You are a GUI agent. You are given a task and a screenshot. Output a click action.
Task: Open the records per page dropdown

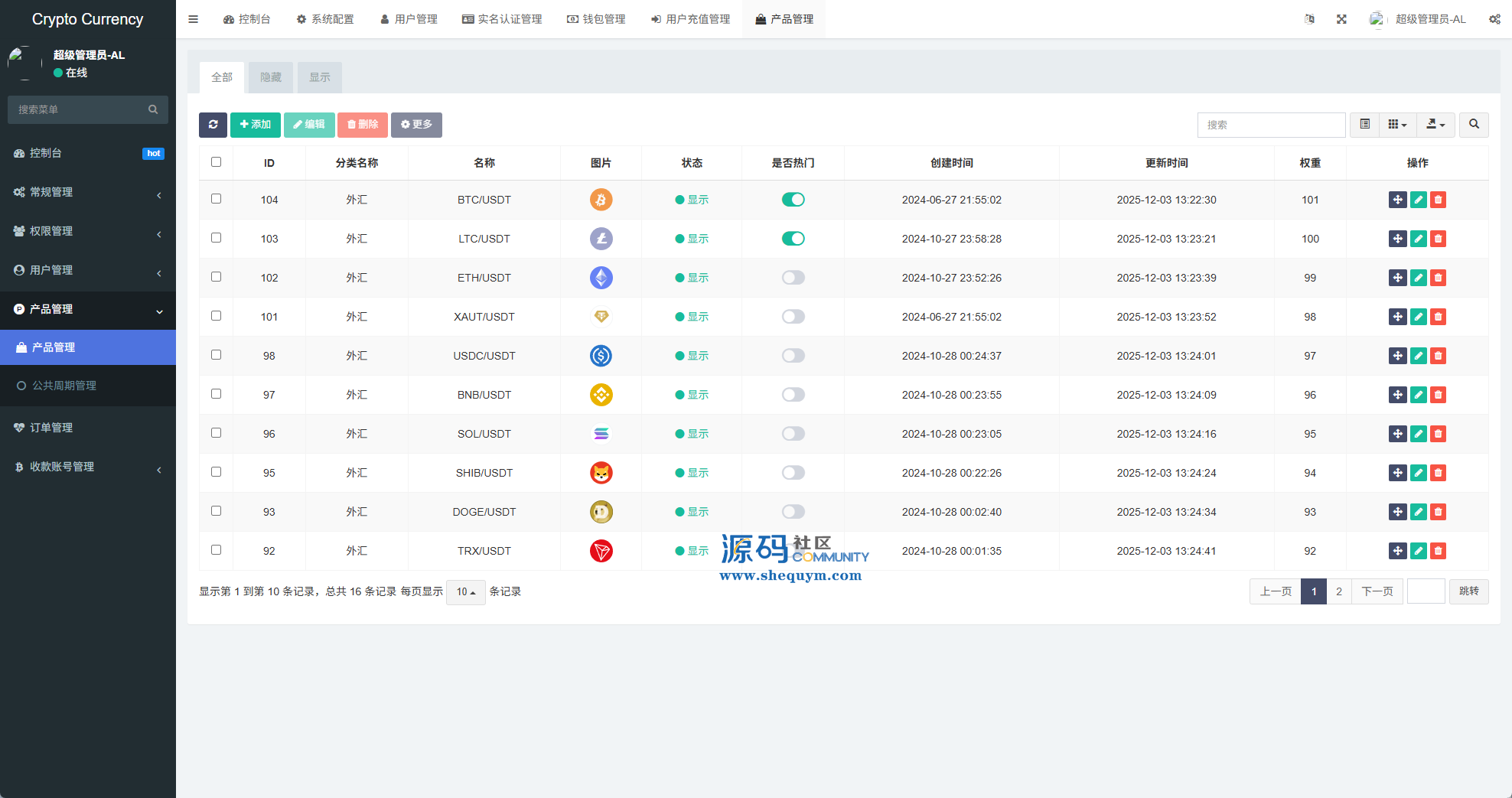click(x=465, y=592)
